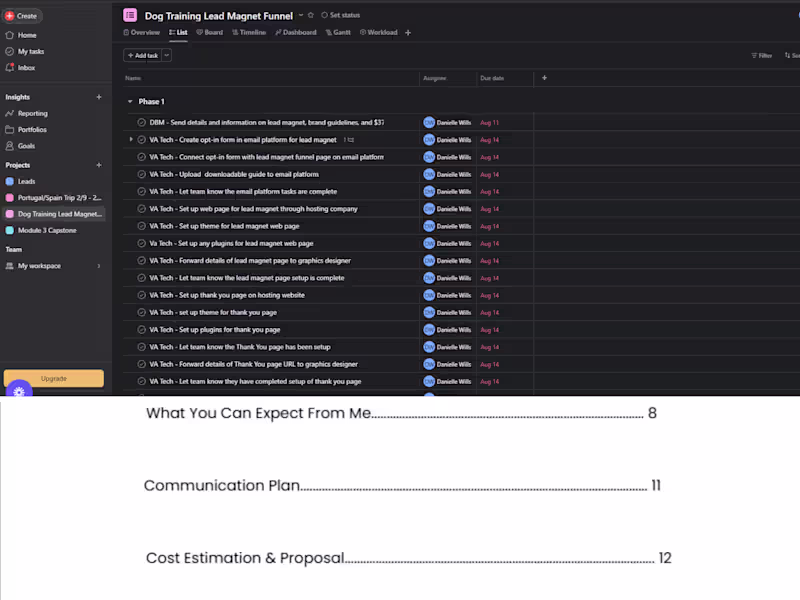
Task: Open Goals in the sidebar
Action: [29, 145]
